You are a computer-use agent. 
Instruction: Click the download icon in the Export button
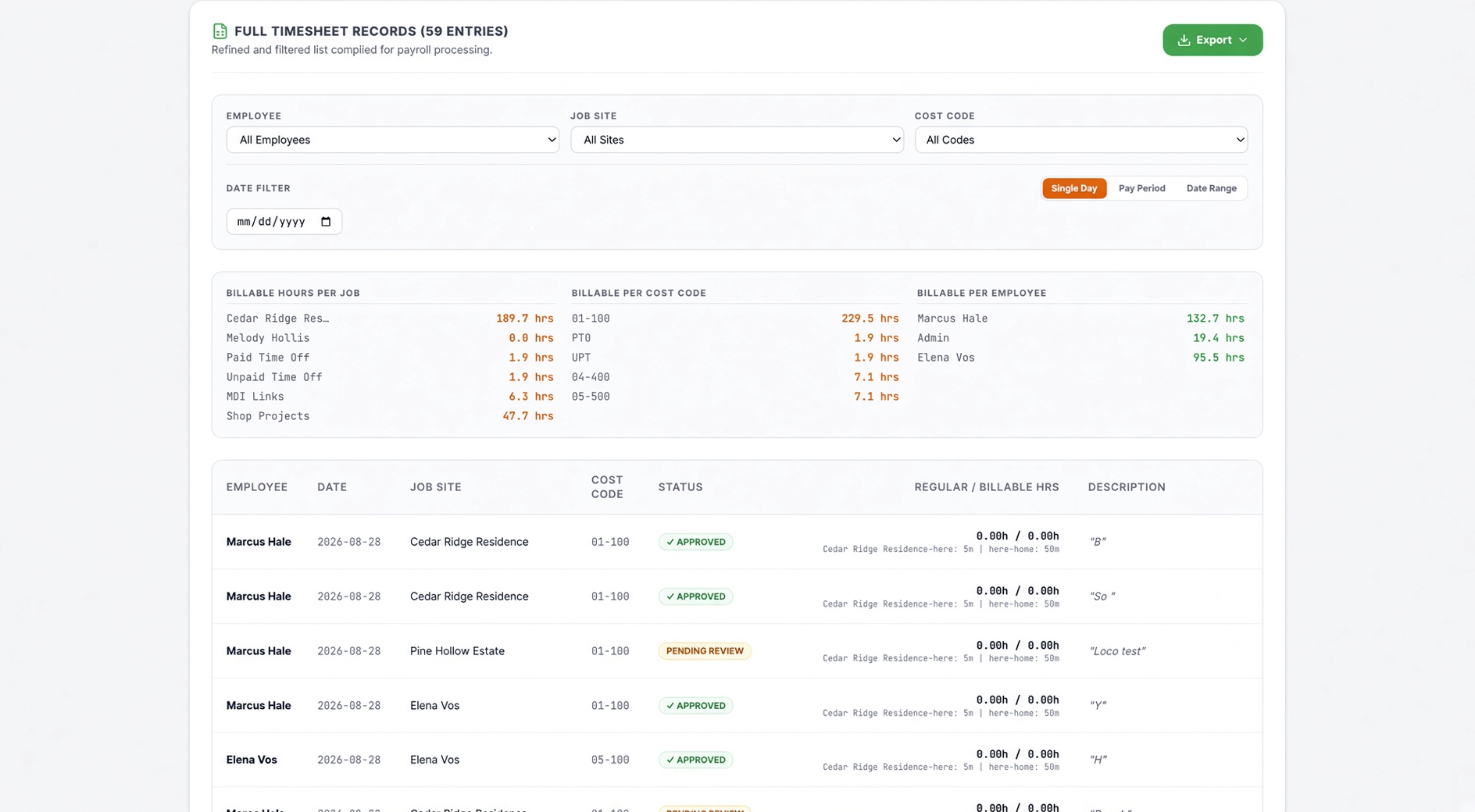pos(1184,40)
